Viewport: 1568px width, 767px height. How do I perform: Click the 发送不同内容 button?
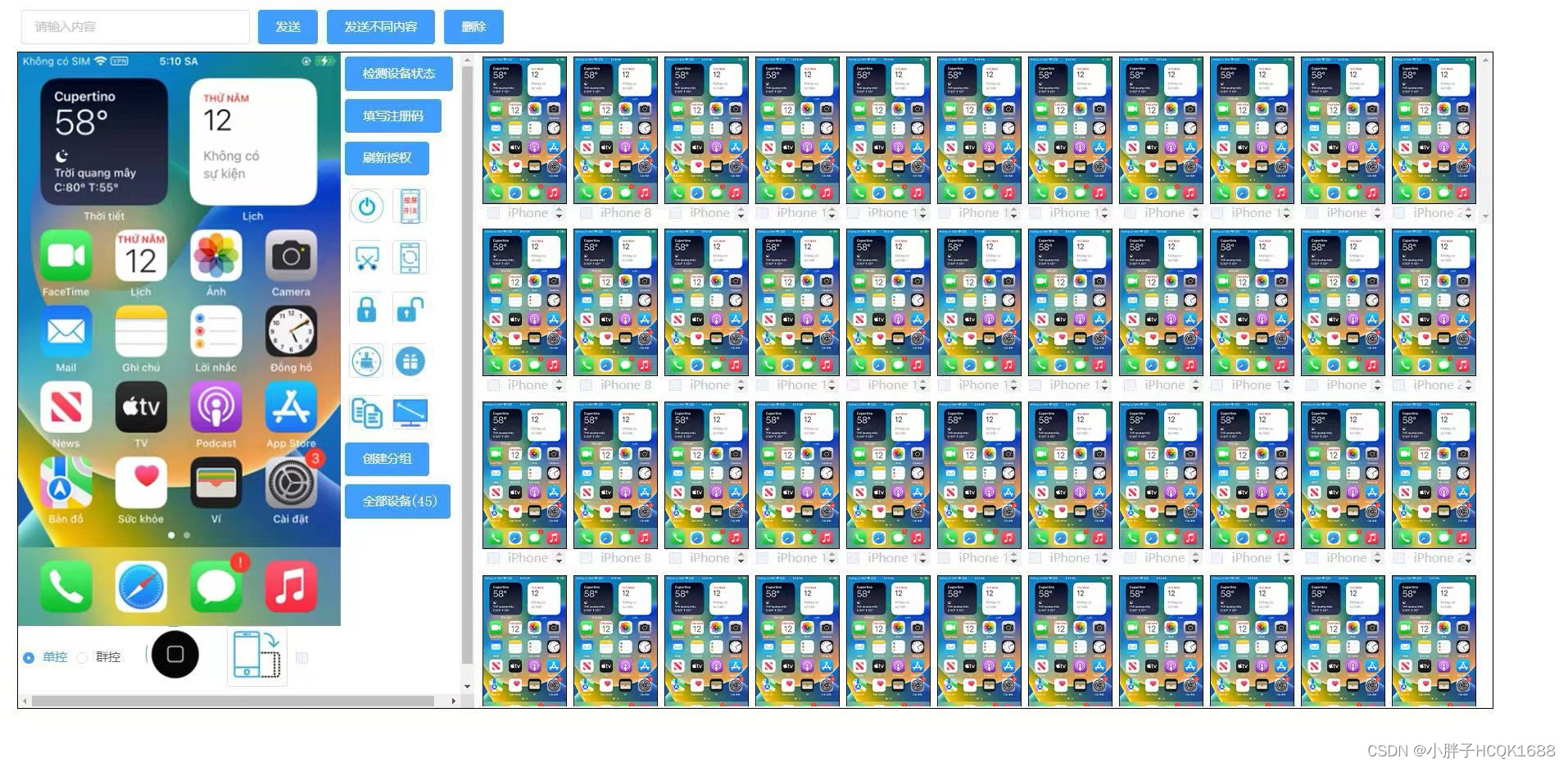coord(381,27)
